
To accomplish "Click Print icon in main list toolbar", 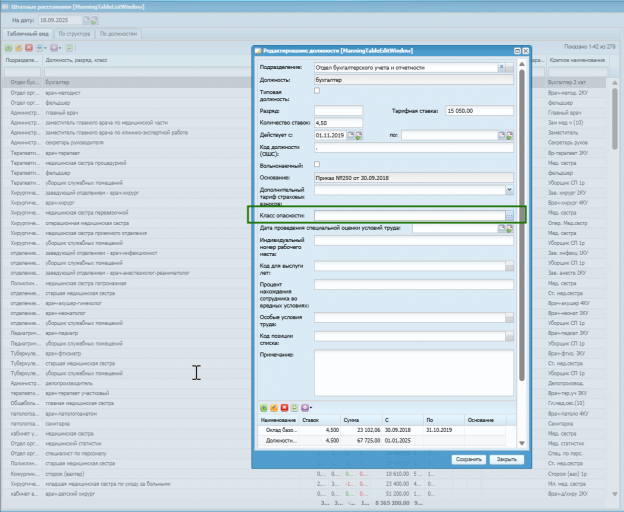I will coord(39,48).
